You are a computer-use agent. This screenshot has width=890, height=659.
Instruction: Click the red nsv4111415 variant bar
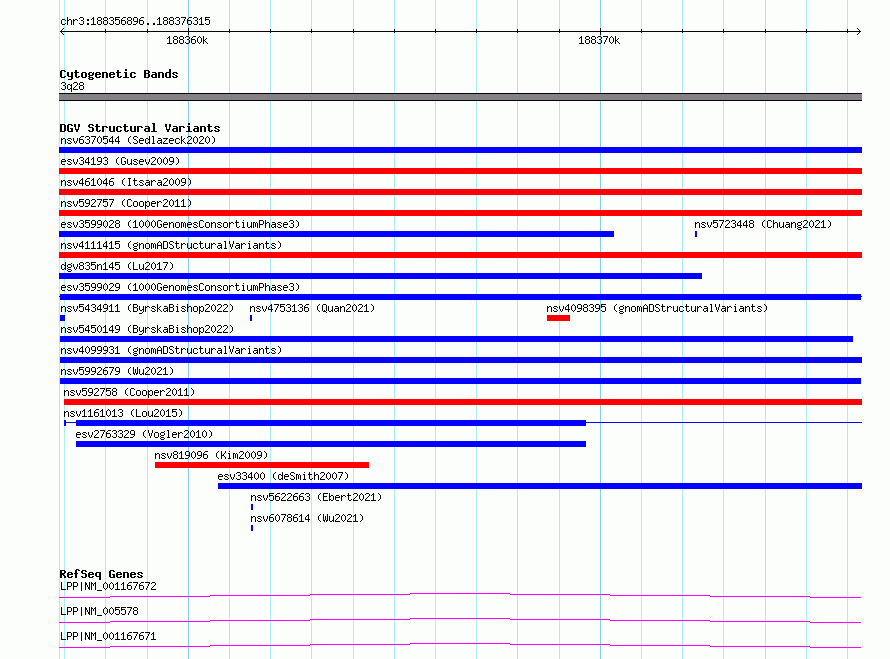pos(460,255)
